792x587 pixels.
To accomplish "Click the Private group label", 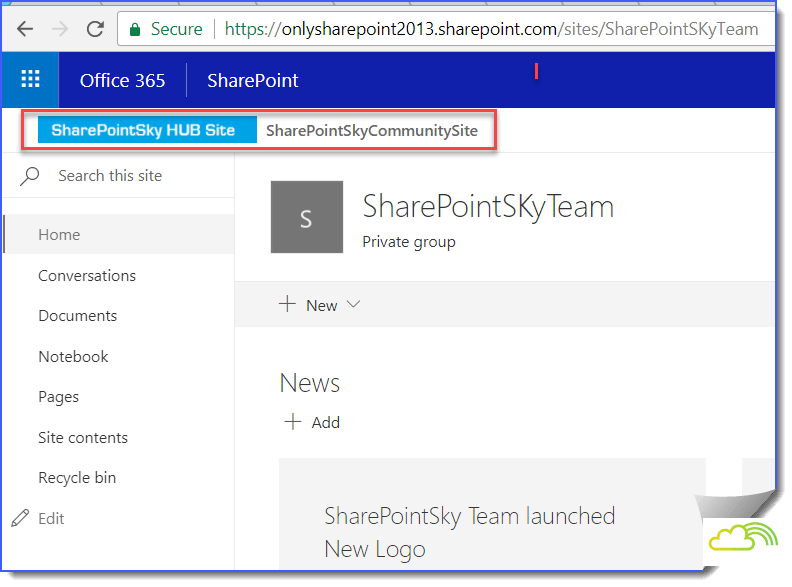I will (x=409, y=242).
